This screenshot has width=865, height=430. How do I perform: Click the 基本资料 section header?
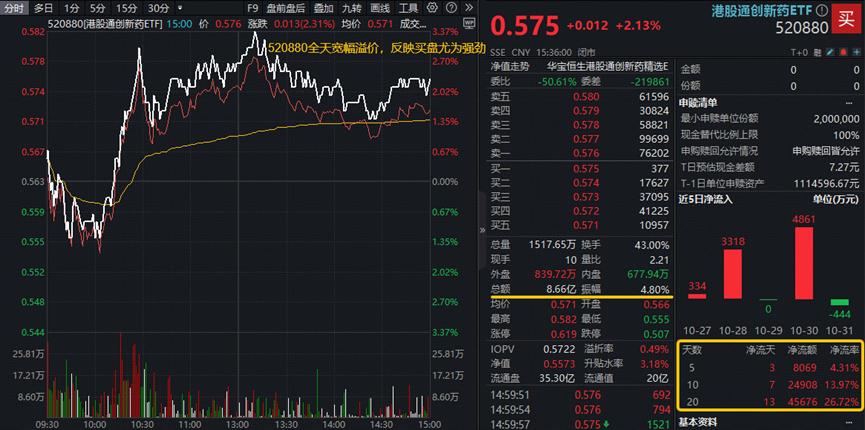[699, 422]
